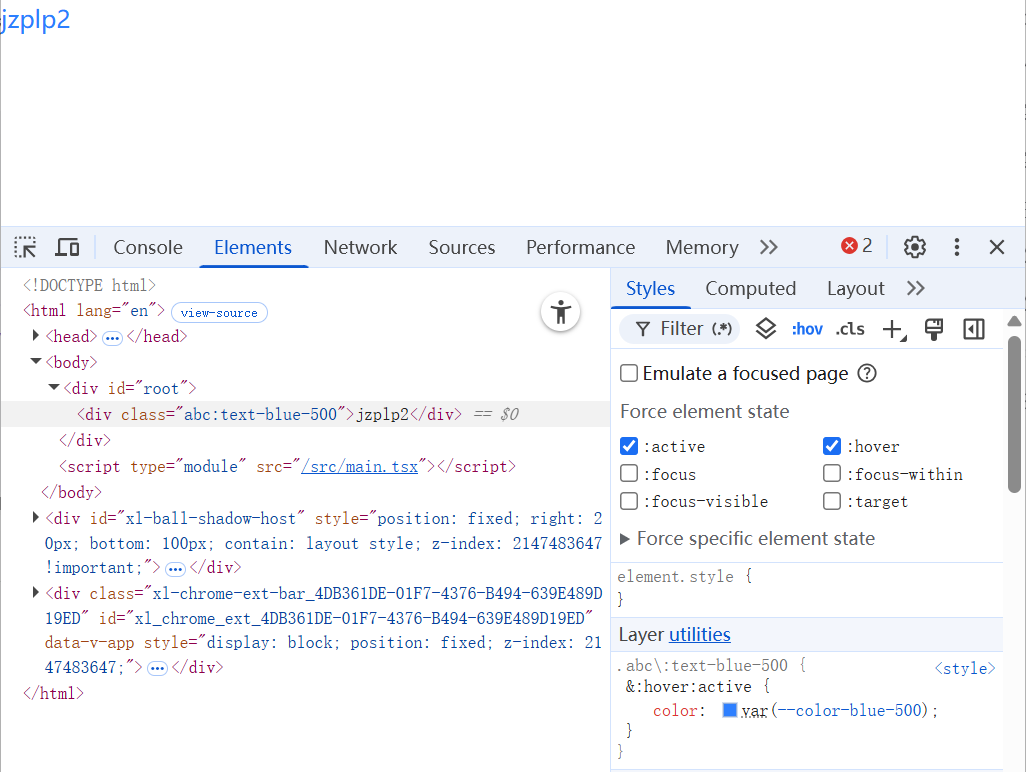Screen dimensions: 1026x772
Task: Add a new style rule plus icon
Action: (x=894, y=329)
